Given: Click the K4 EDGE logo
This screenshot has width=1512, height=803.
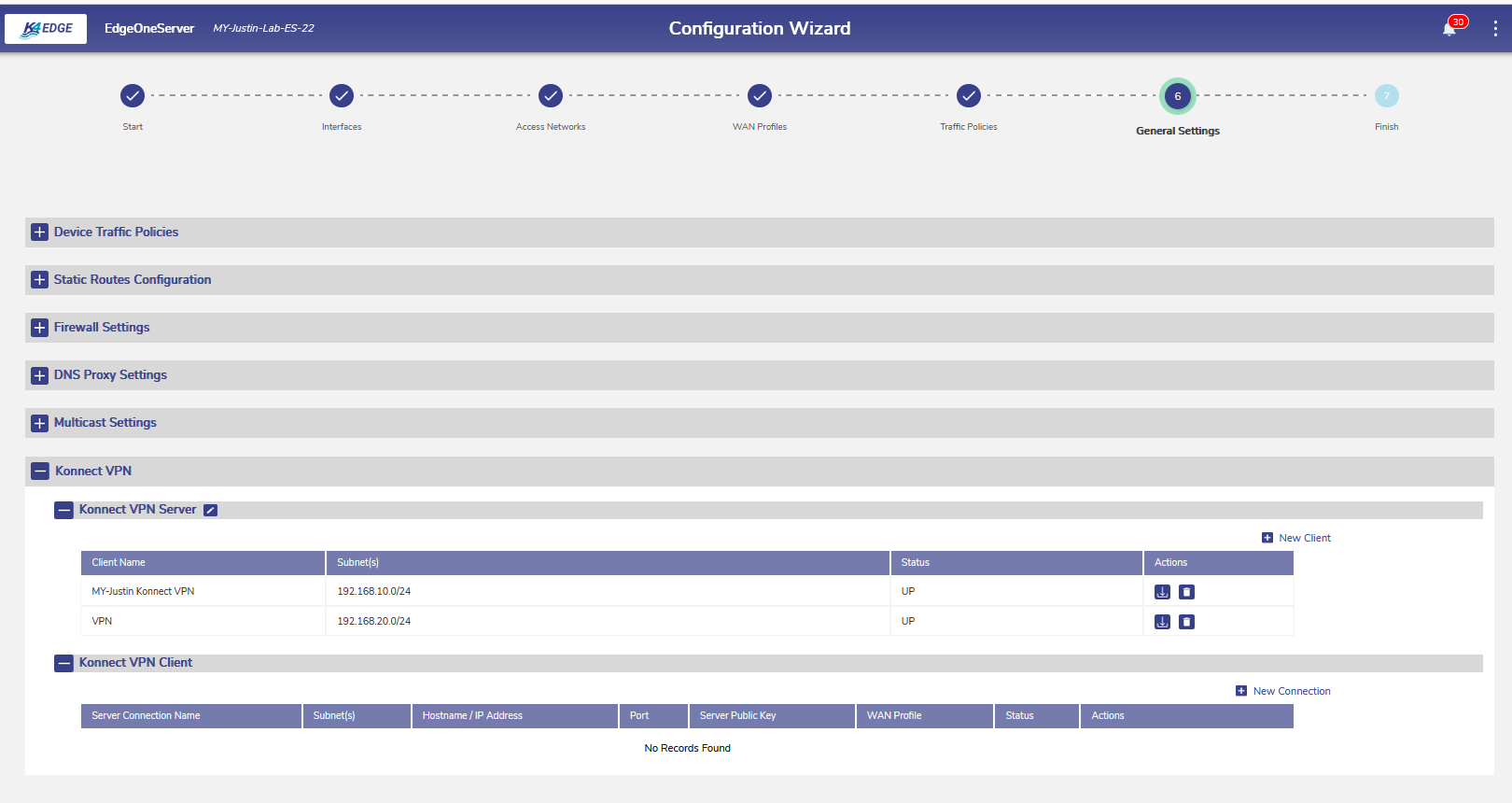Looking at the screenshot, I should coord(46,29).
